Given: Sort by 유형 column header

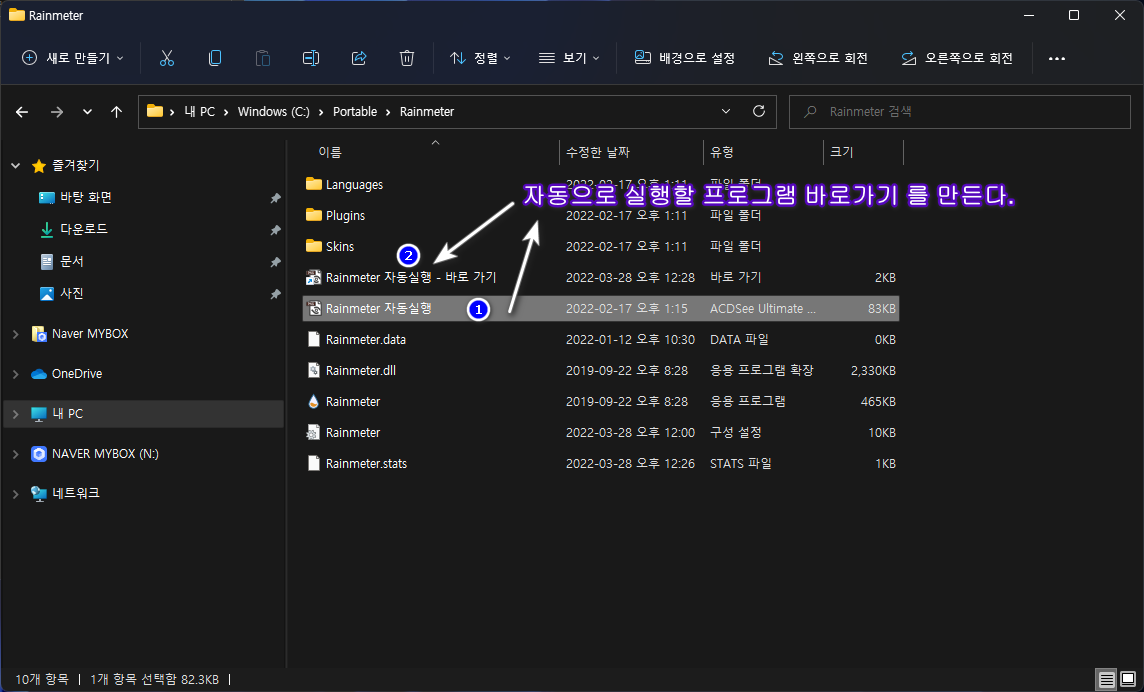Looking at the screenshot, I should [722, 153].
